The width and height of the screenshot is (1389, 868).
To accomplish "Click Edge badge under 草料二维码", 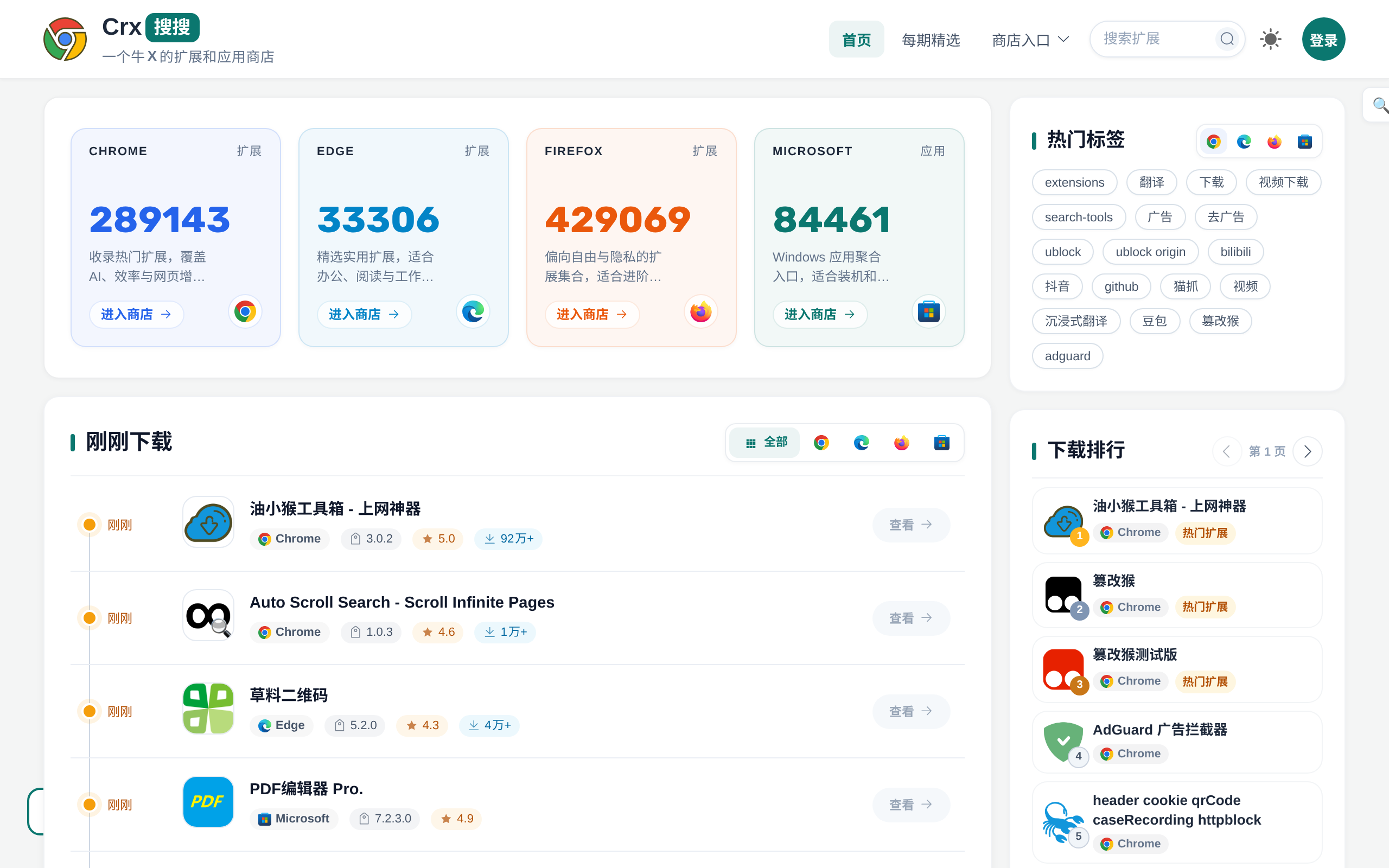I will [x=281, y=726].
